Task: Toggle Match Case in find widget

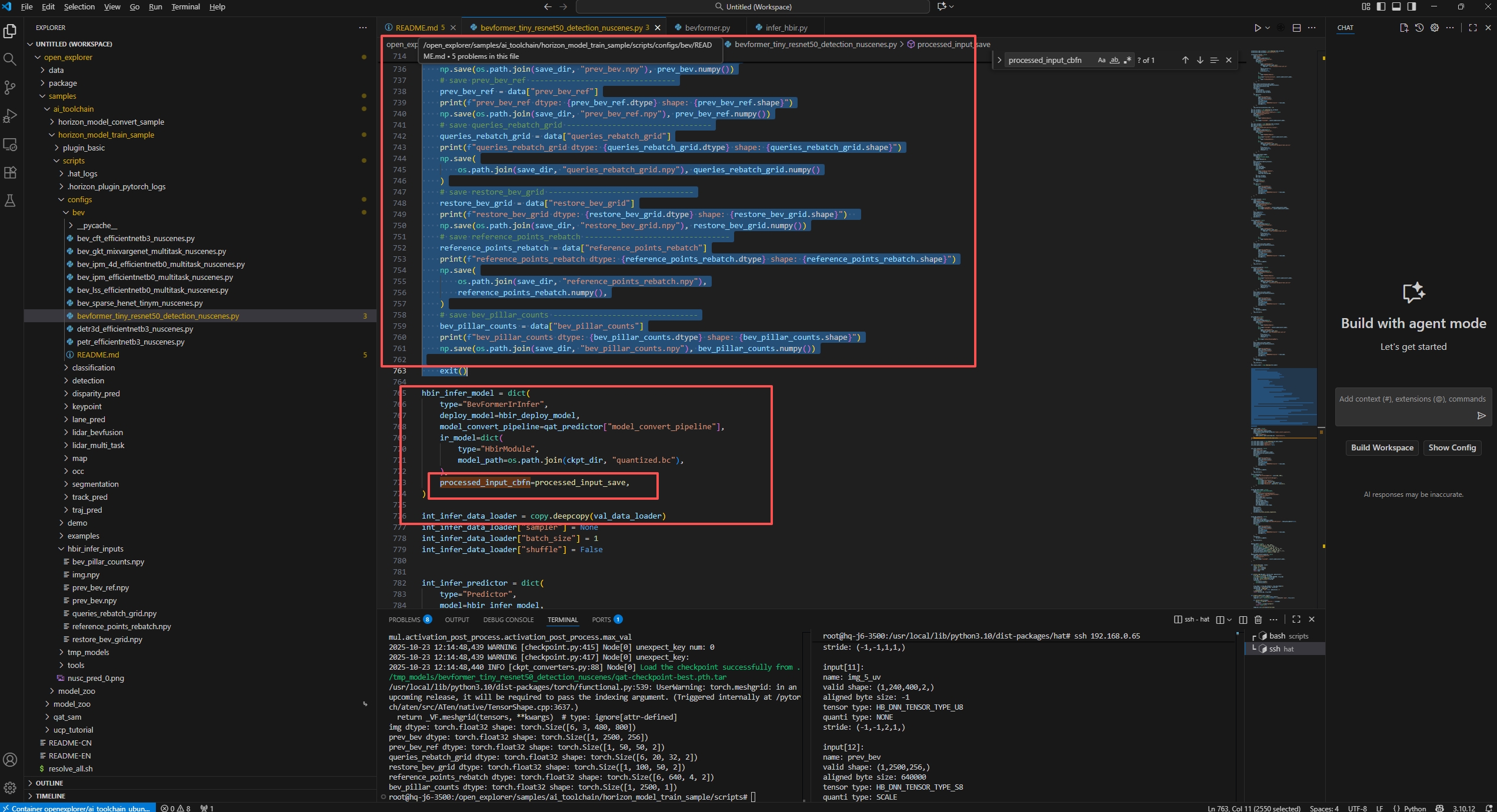Action: click(x=1101, y=60)
